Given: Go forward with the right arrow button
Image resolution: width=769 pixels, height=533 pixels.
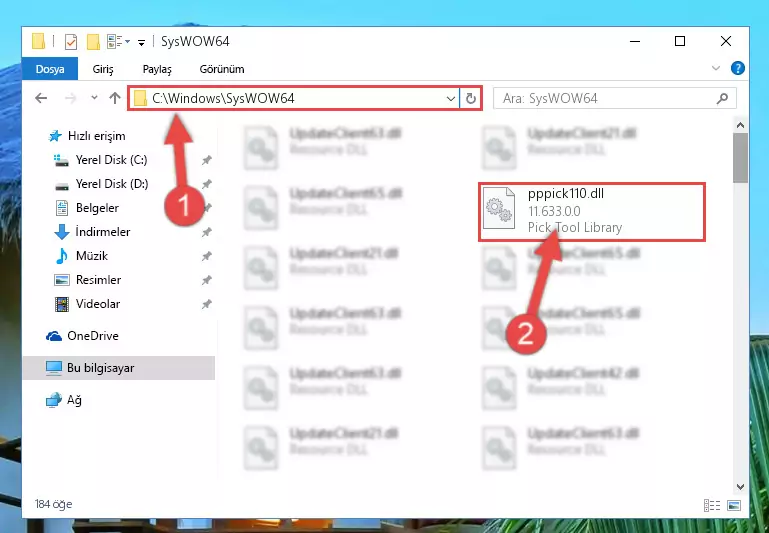Looking at the screenshot, I should click(71, 98).
